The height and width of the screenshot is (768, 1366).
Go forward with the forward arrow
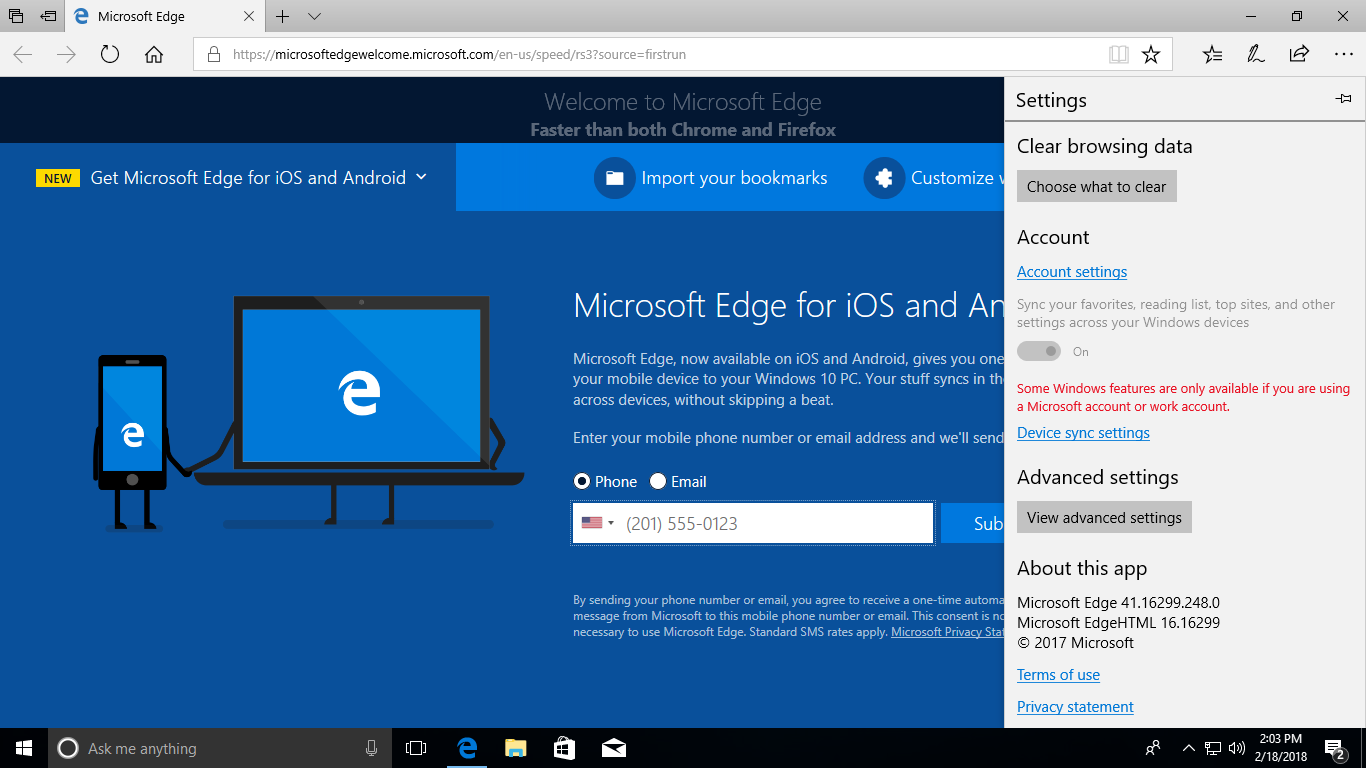[x=67, y=55]
